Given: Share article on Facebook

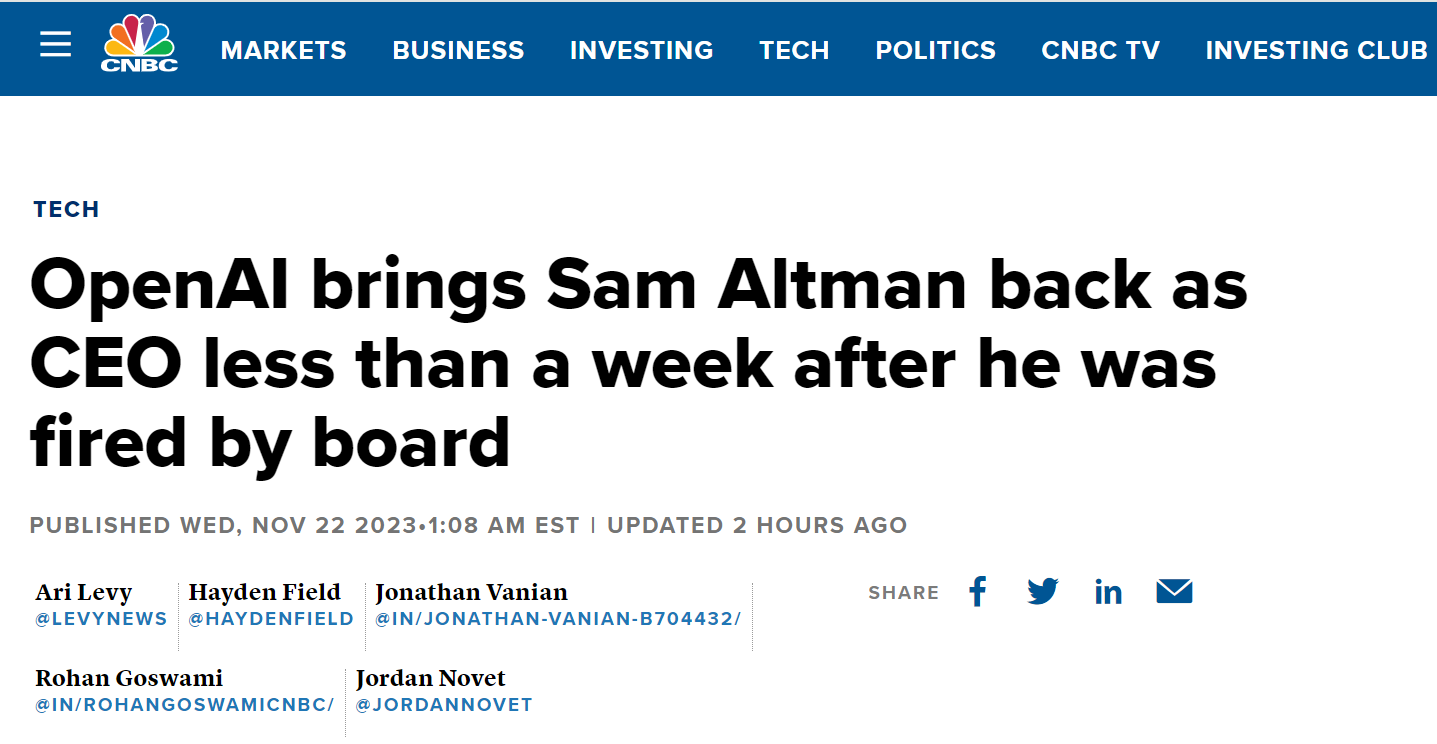Looking at the screenshot, I should tap(978, 592).
